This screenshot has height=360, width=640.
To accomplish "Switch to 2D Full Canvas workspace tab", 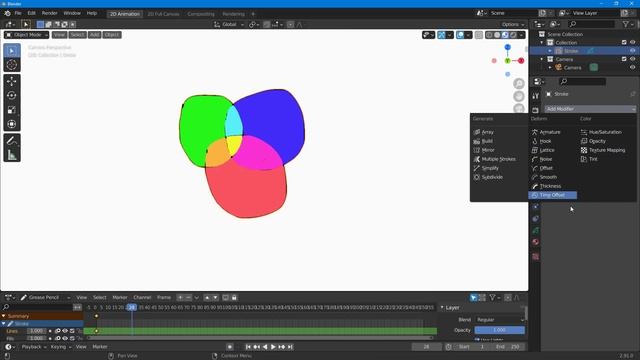I will (x=163, y=14).
